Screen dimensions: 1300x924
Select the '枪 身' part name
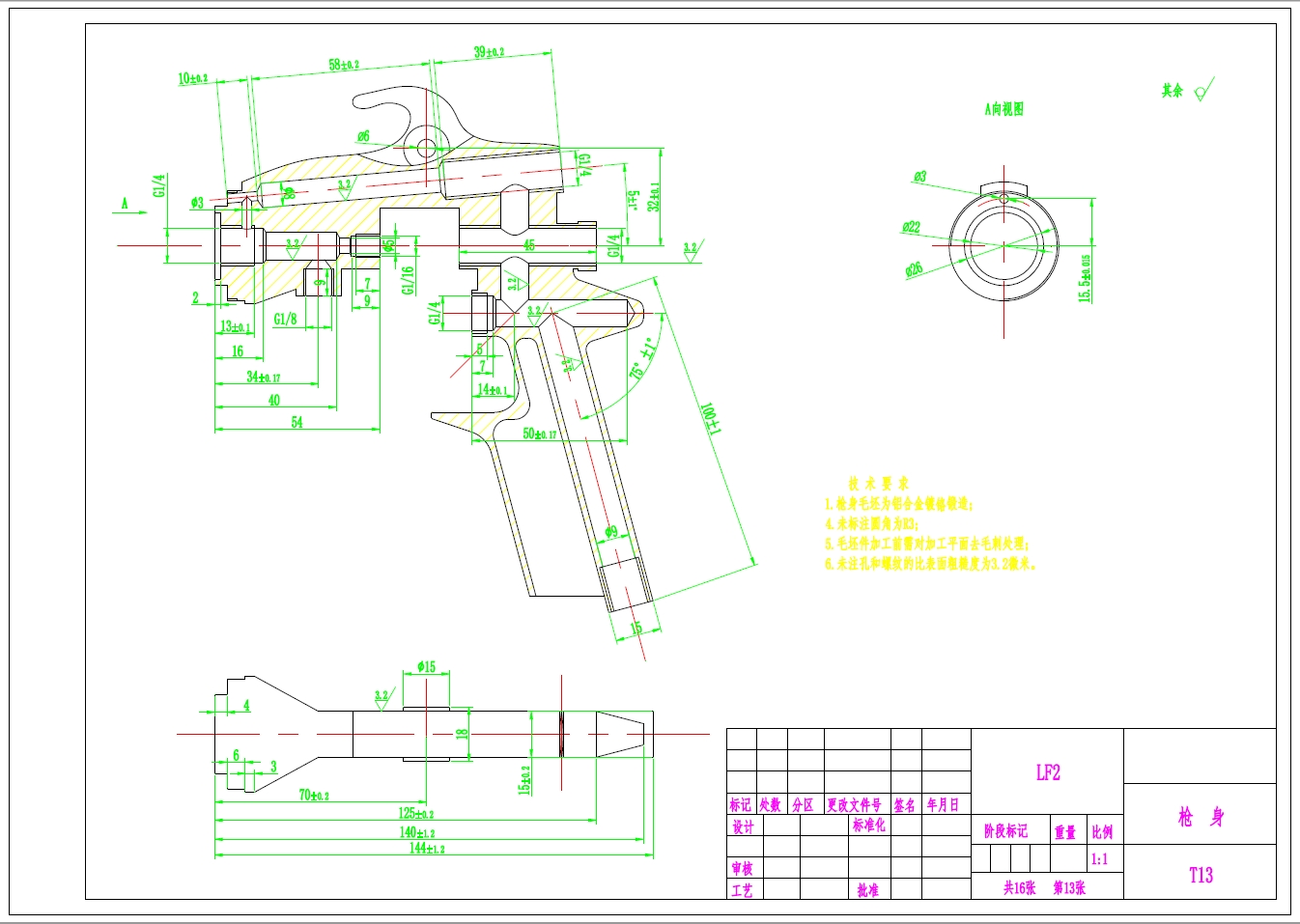[1201, 817]
